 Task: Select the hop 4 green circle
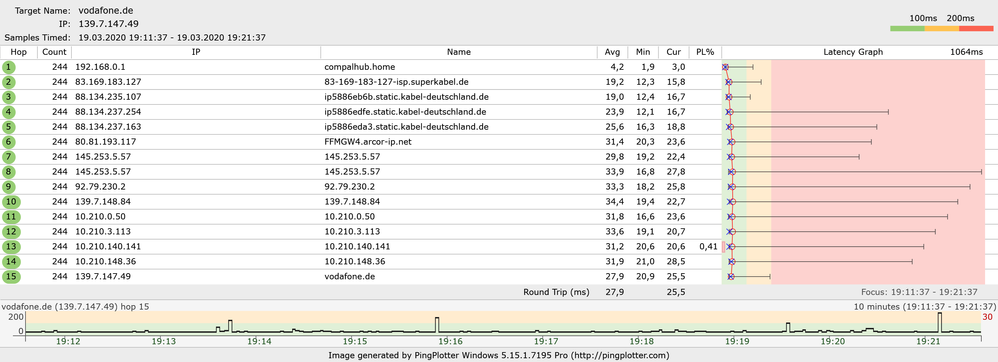(8, 112)
